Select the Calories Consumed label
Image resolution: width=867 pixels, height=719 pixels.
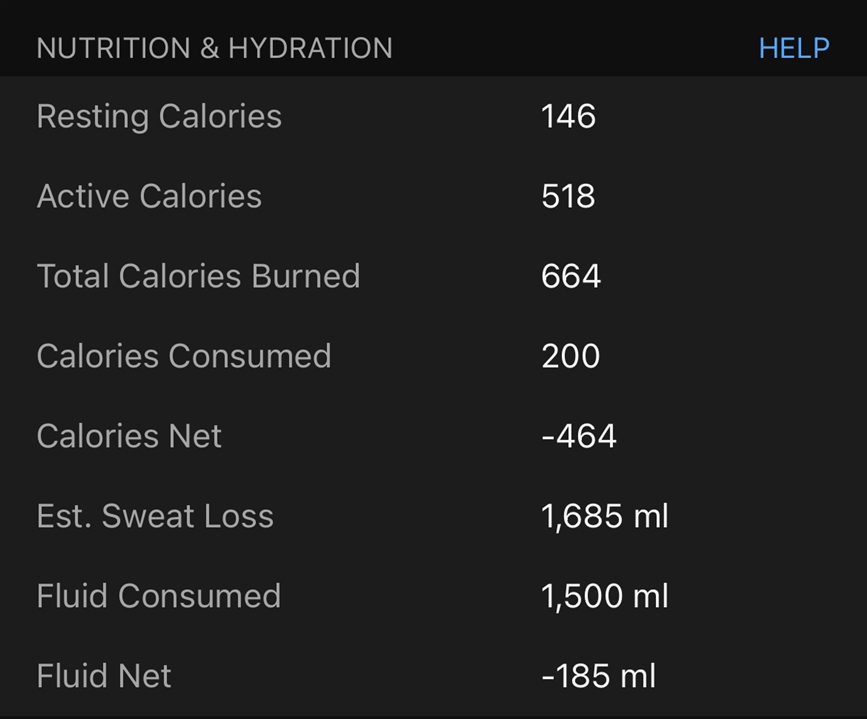tap(184, 356)
